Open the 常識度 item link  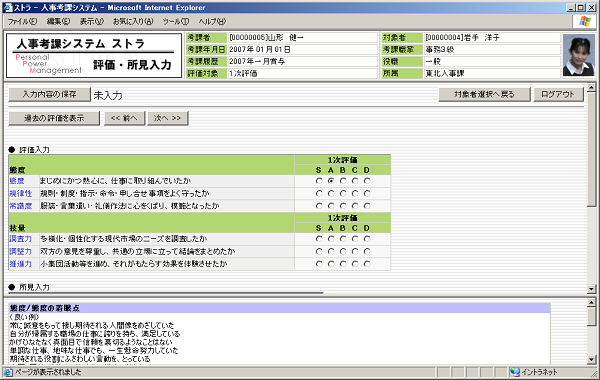coord(21,206)
